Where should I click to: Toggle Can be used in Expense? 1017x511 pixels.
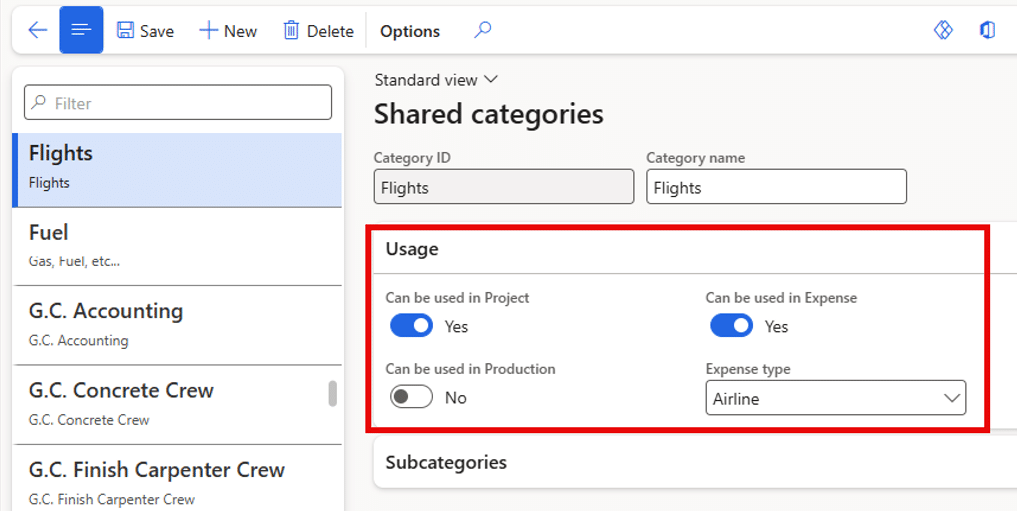click(731, 326)
